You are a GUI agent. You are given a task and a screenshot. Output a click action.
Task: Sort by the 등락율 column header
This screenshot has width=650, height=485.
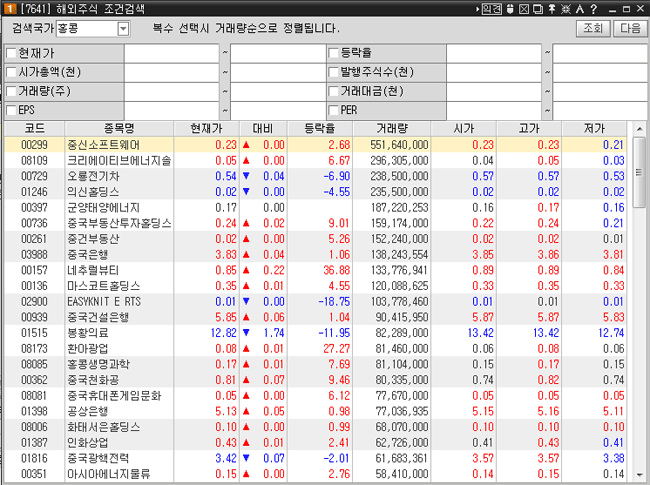point(320,129)
